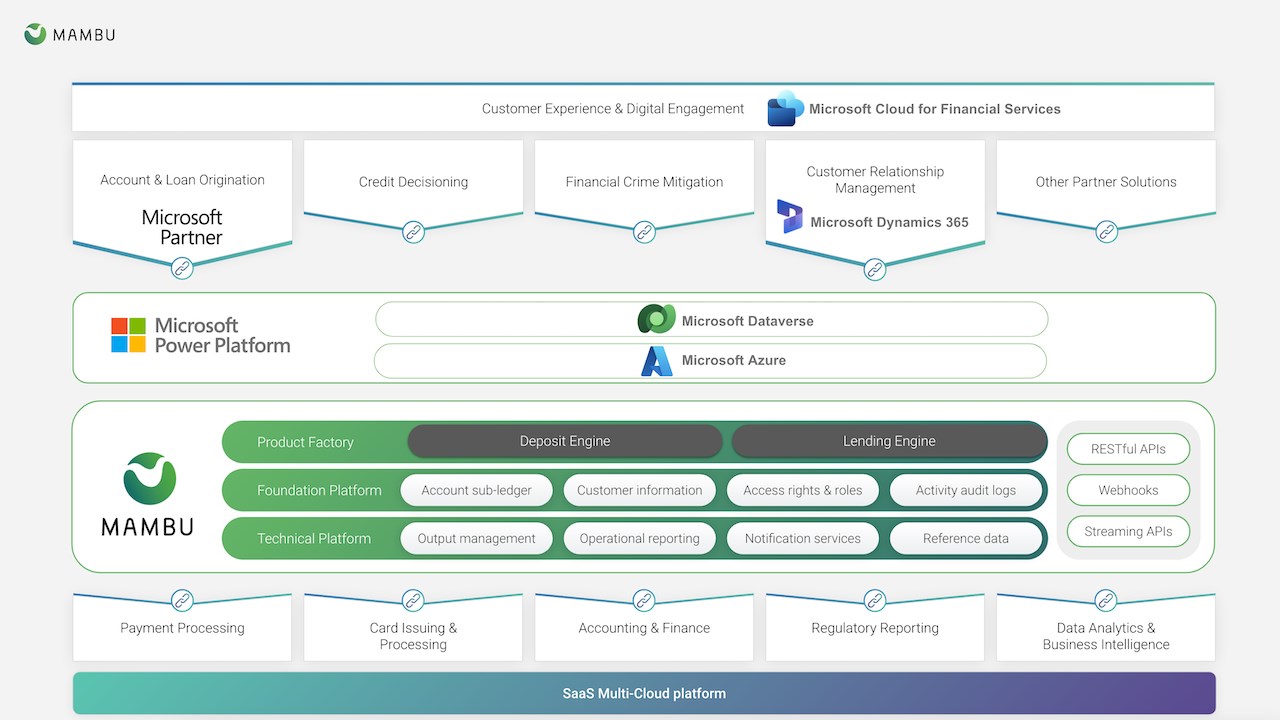Click link icon above Regulatory Reporting

[x=875, y=600]
